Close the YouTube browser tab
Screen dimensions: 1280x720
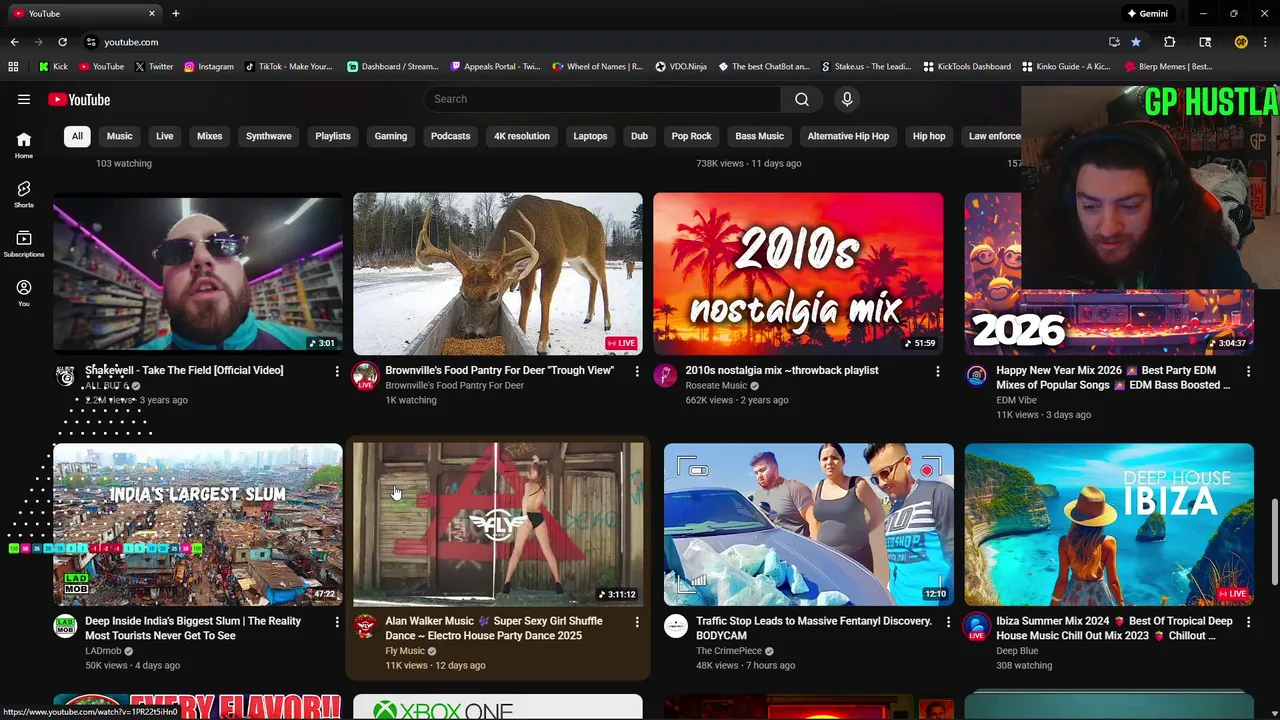click(x=152, y=13)
